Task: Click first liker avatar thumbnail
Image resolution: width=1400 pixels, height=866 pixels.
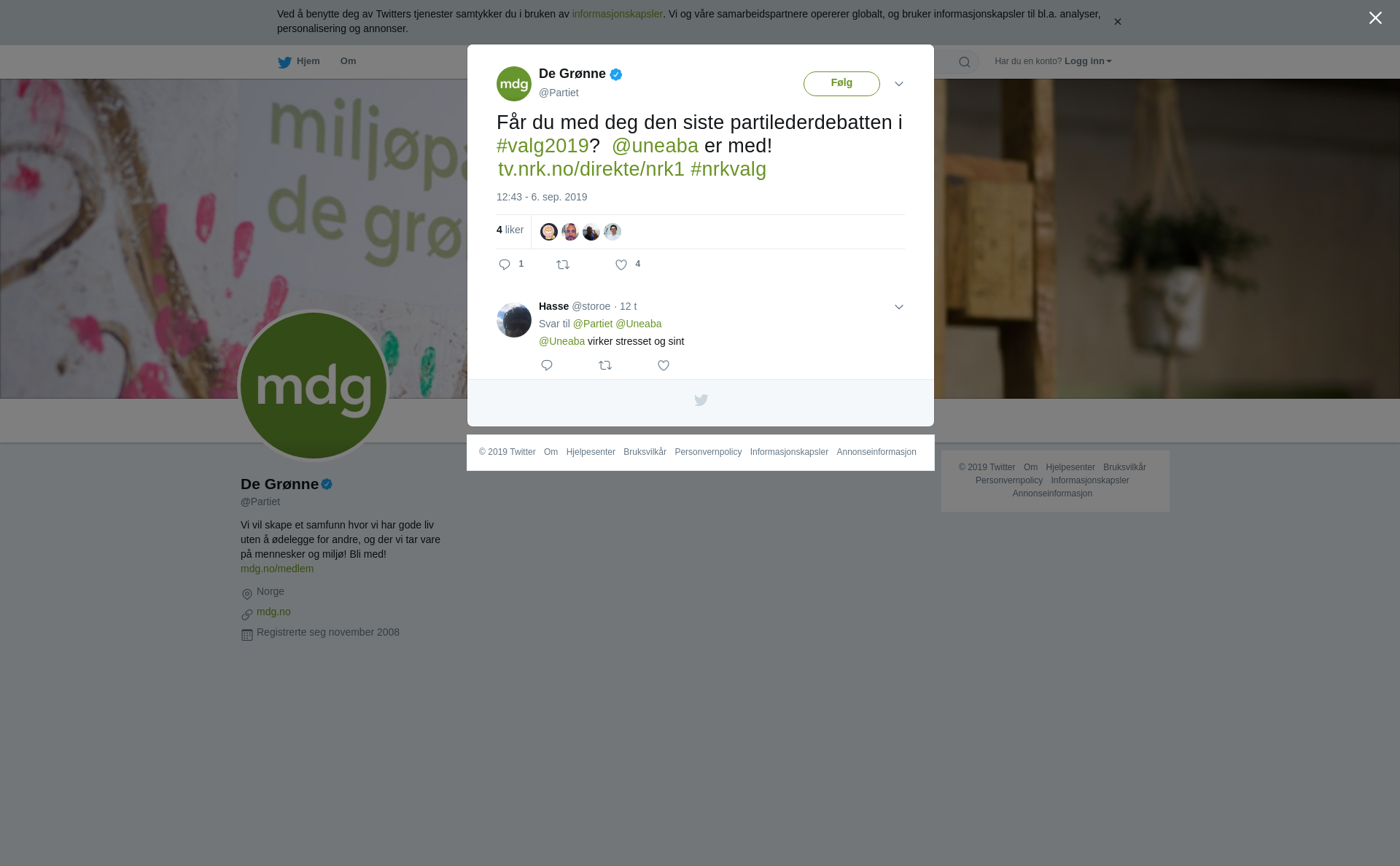Action: tap(549, 232)
